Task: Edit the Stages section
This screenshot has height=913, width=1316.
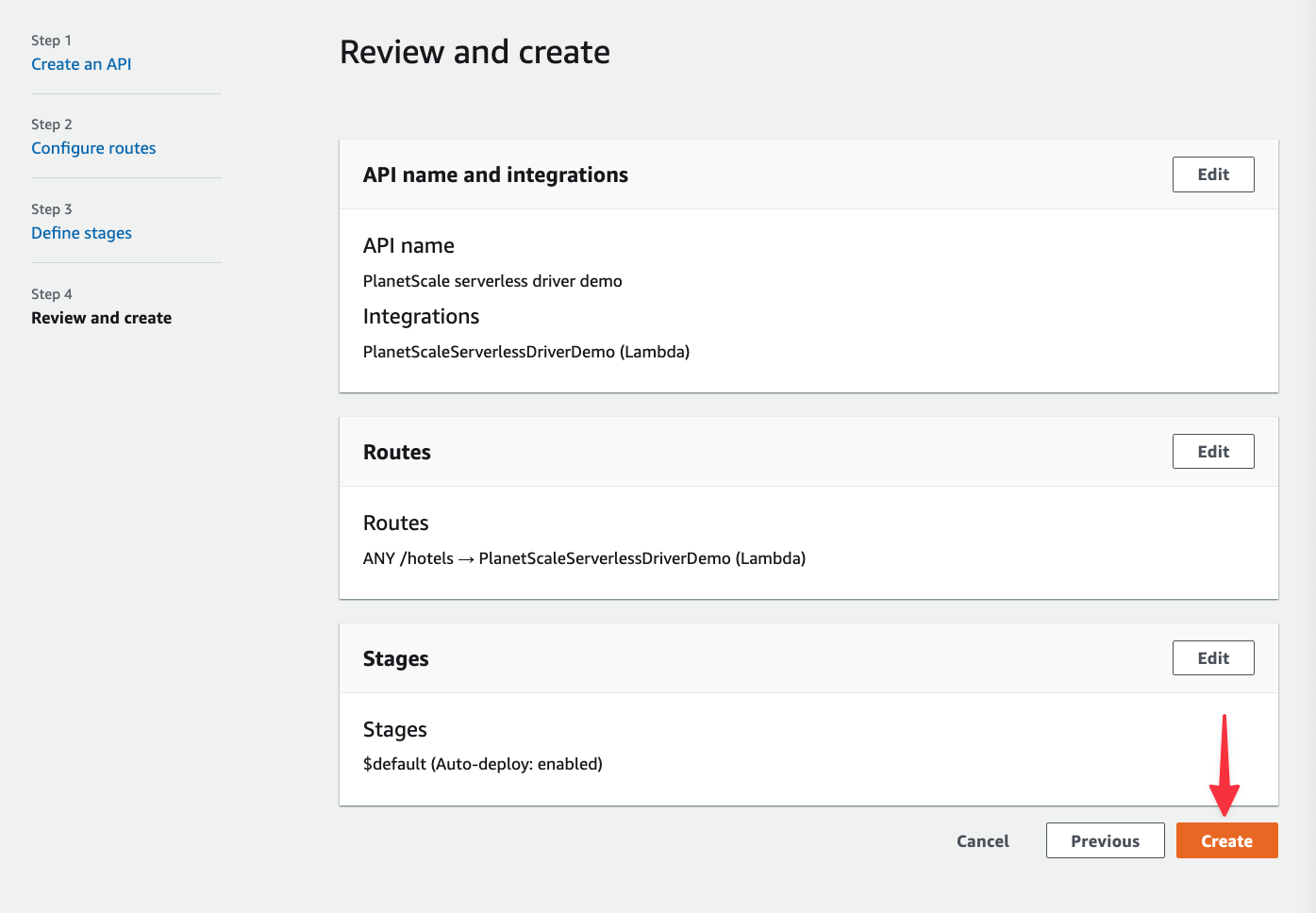Action: tap(1213, 658)
